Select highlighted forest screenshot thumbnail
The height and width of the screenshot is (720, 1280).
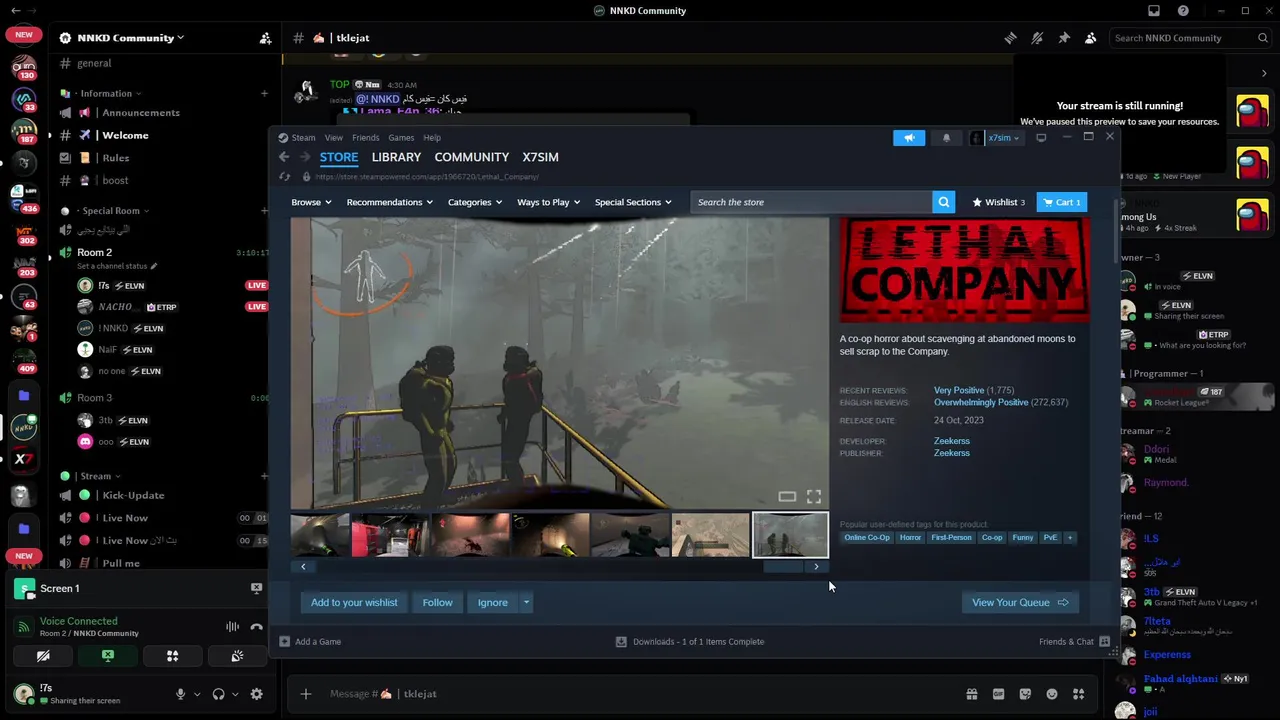(x=790, y=535)
